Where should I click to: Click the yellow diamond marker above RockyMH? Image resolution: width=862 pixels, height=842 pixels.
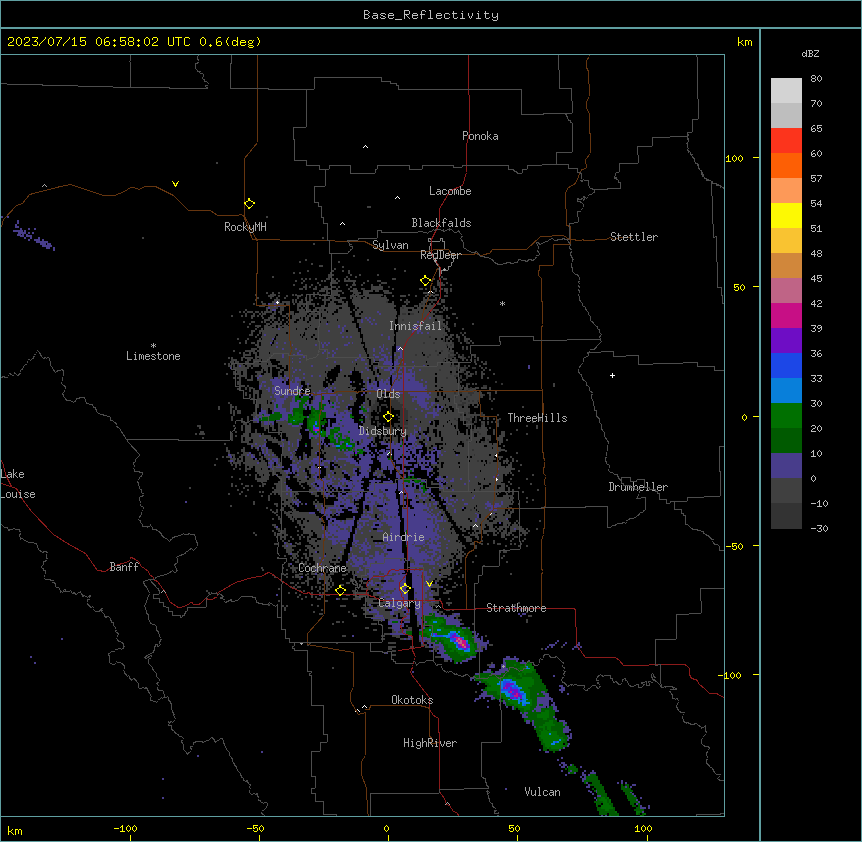point(250,204)
